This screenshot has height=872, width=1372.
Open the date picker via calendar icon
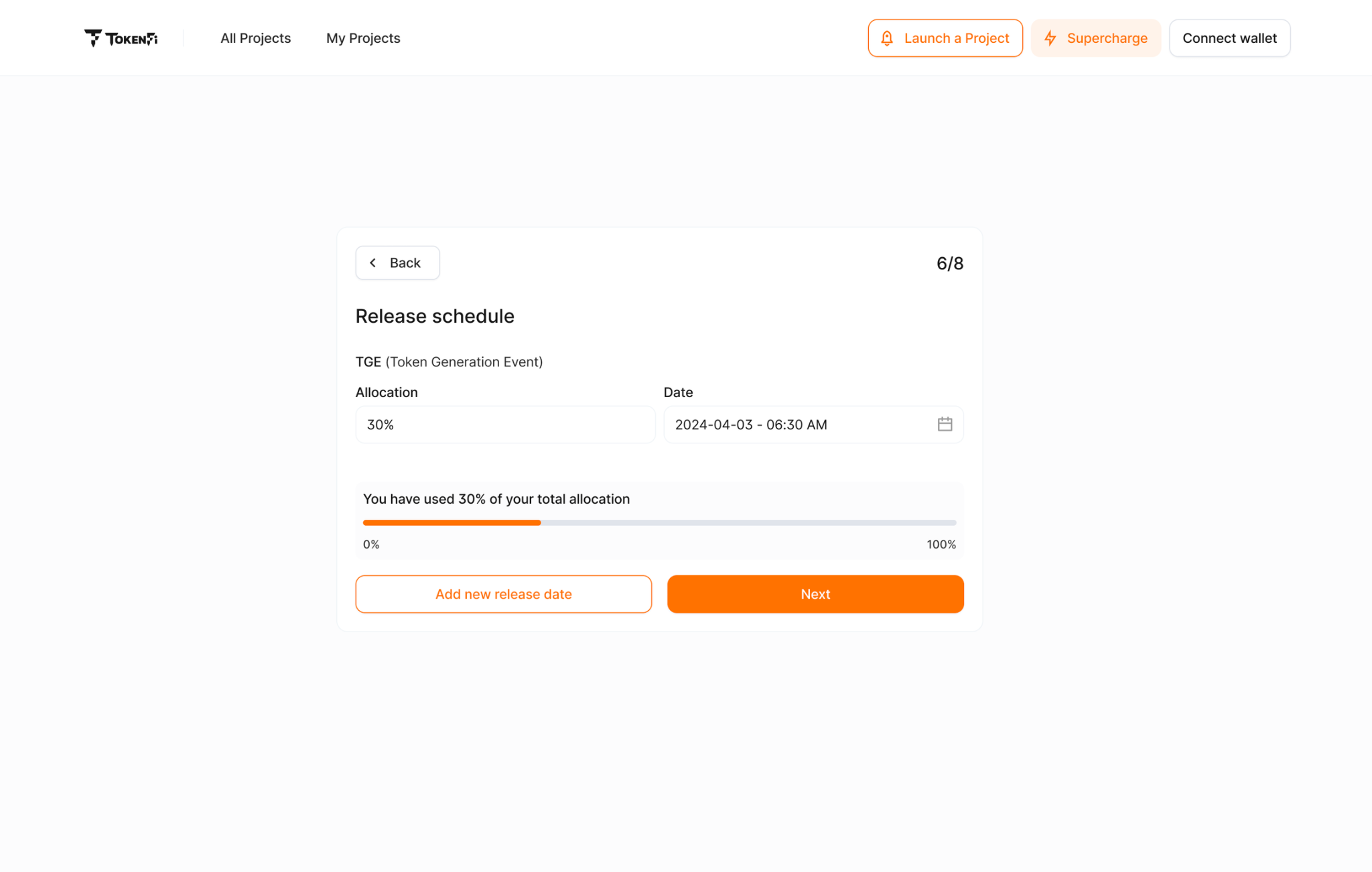(945, 424)
